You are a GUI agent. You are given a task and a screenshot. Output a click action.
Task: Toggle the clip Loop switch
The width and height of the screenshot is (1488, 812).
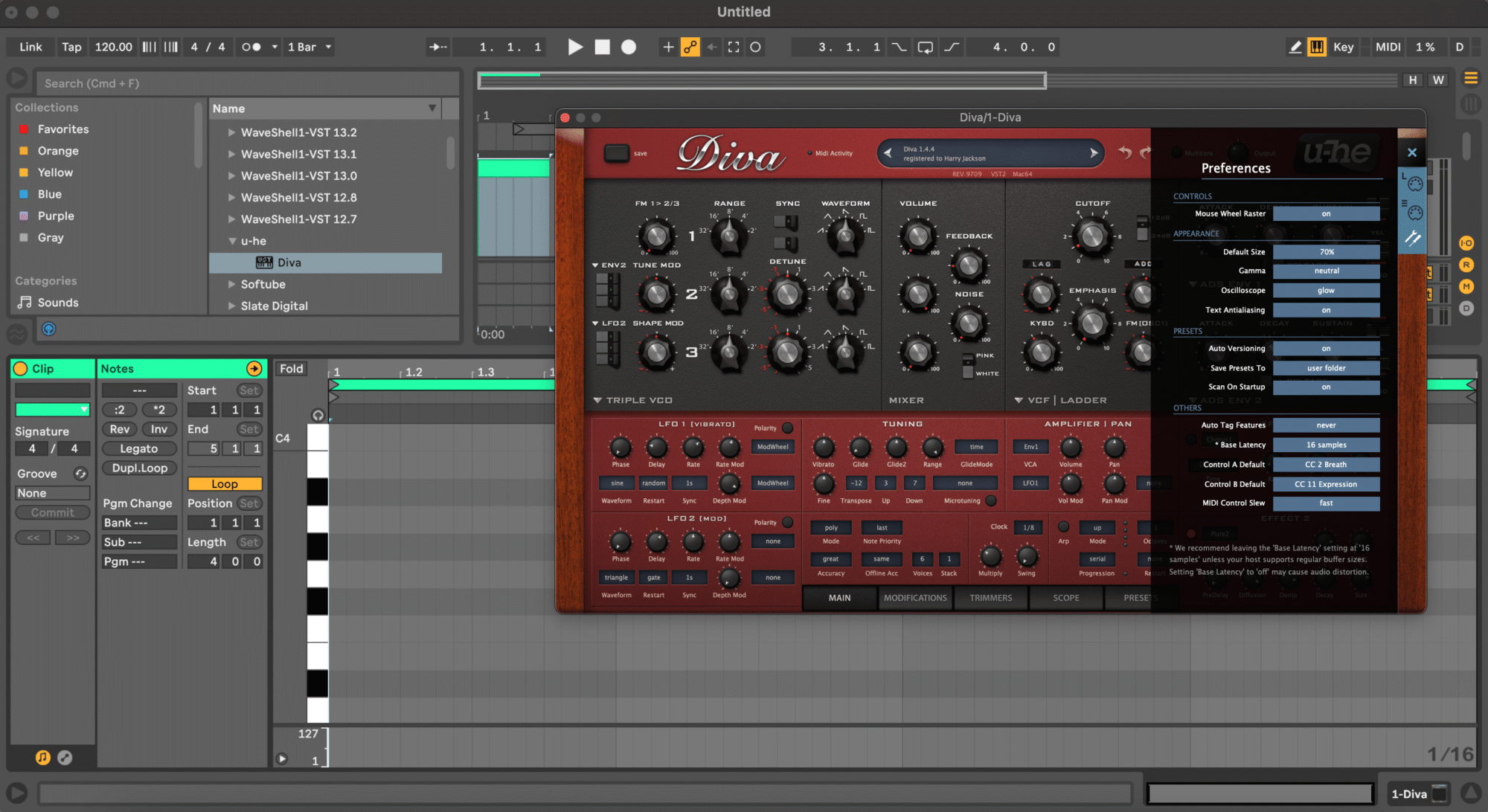click(x=225, y=484)
